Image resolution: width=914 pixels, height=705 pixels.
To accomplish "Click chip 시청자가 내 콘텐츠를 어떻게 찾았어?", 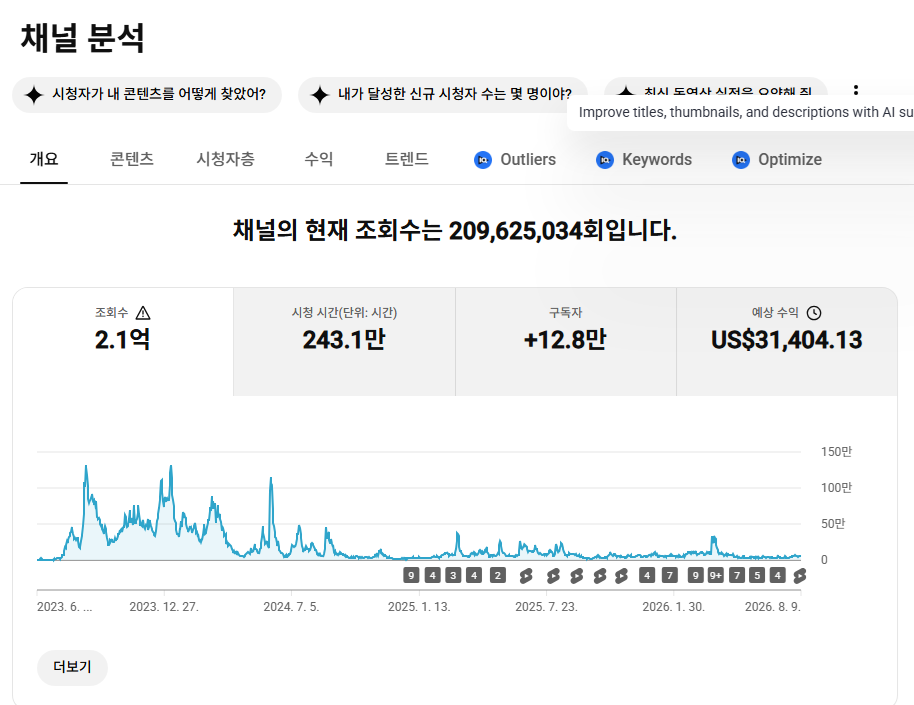I will click(x=147, y=94).
